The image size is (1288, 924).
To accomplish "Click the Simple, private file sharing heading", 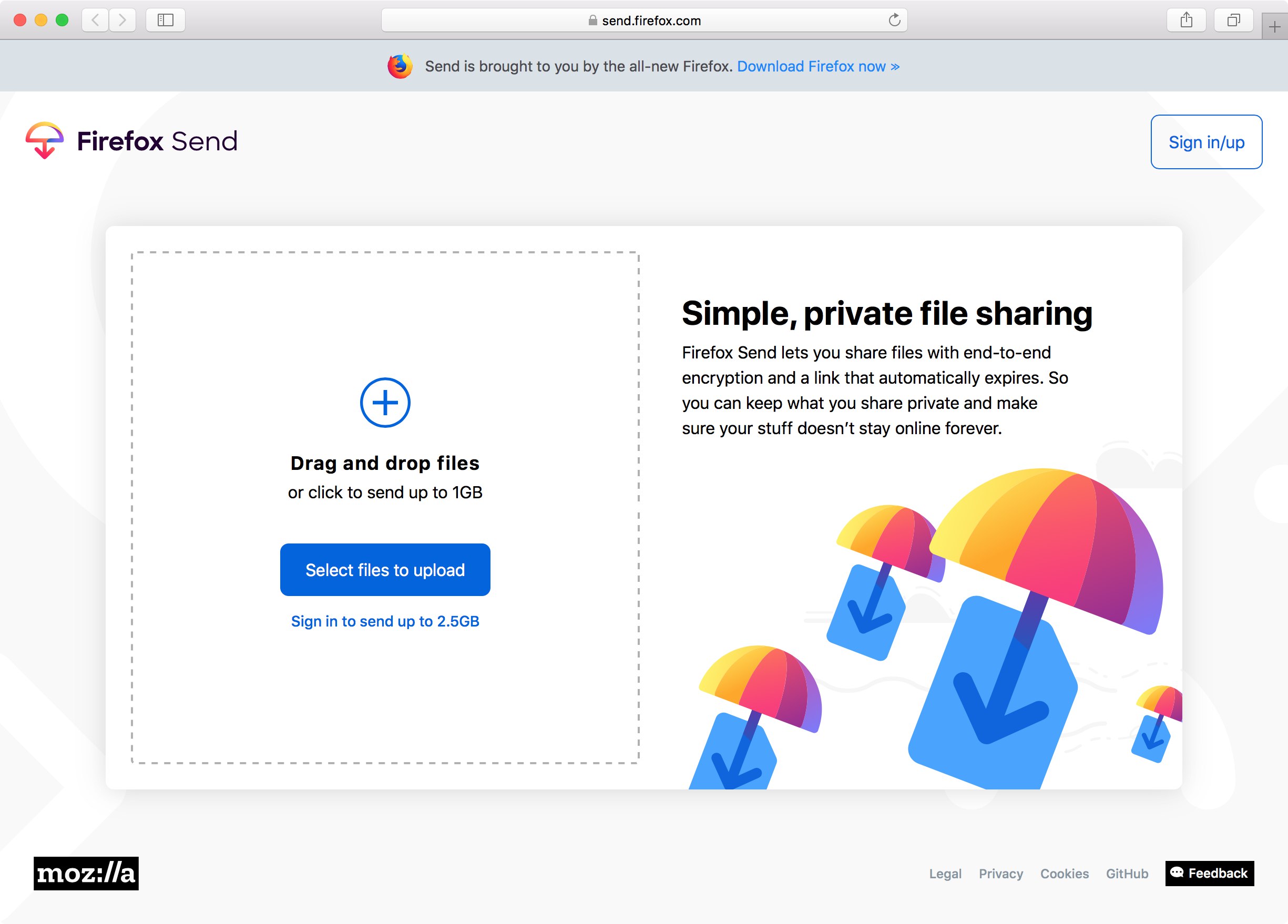I will pos(887,313).
